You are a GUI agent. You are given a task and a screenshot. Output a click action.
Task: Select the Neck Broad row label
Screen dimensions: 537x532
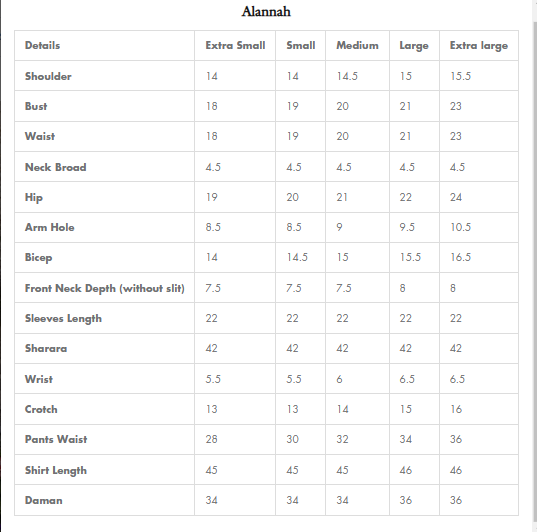(55, 167)
